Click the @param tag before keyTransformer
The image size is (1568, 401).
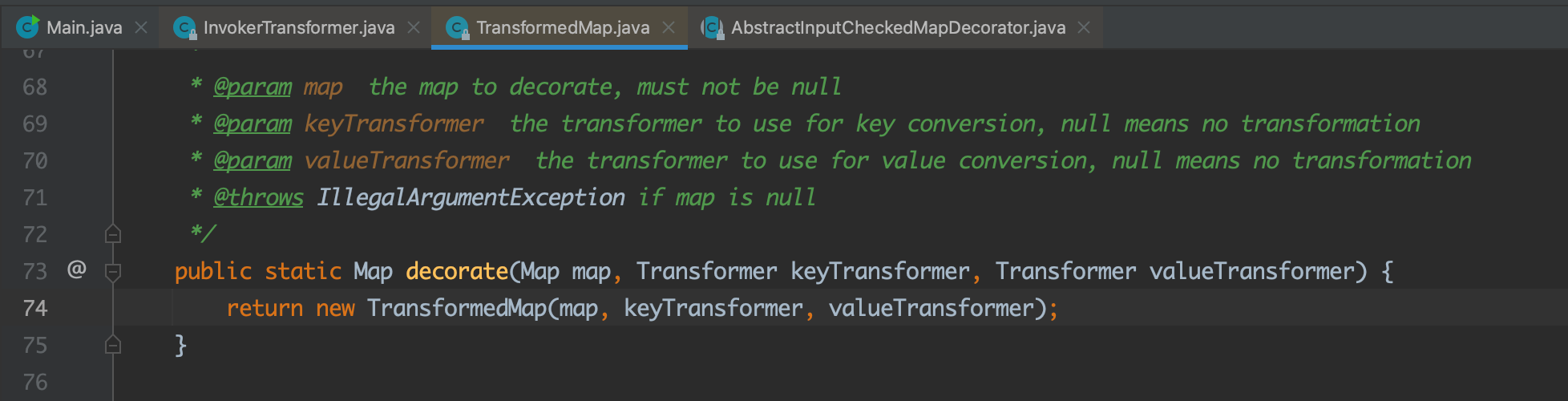[253, 124]
